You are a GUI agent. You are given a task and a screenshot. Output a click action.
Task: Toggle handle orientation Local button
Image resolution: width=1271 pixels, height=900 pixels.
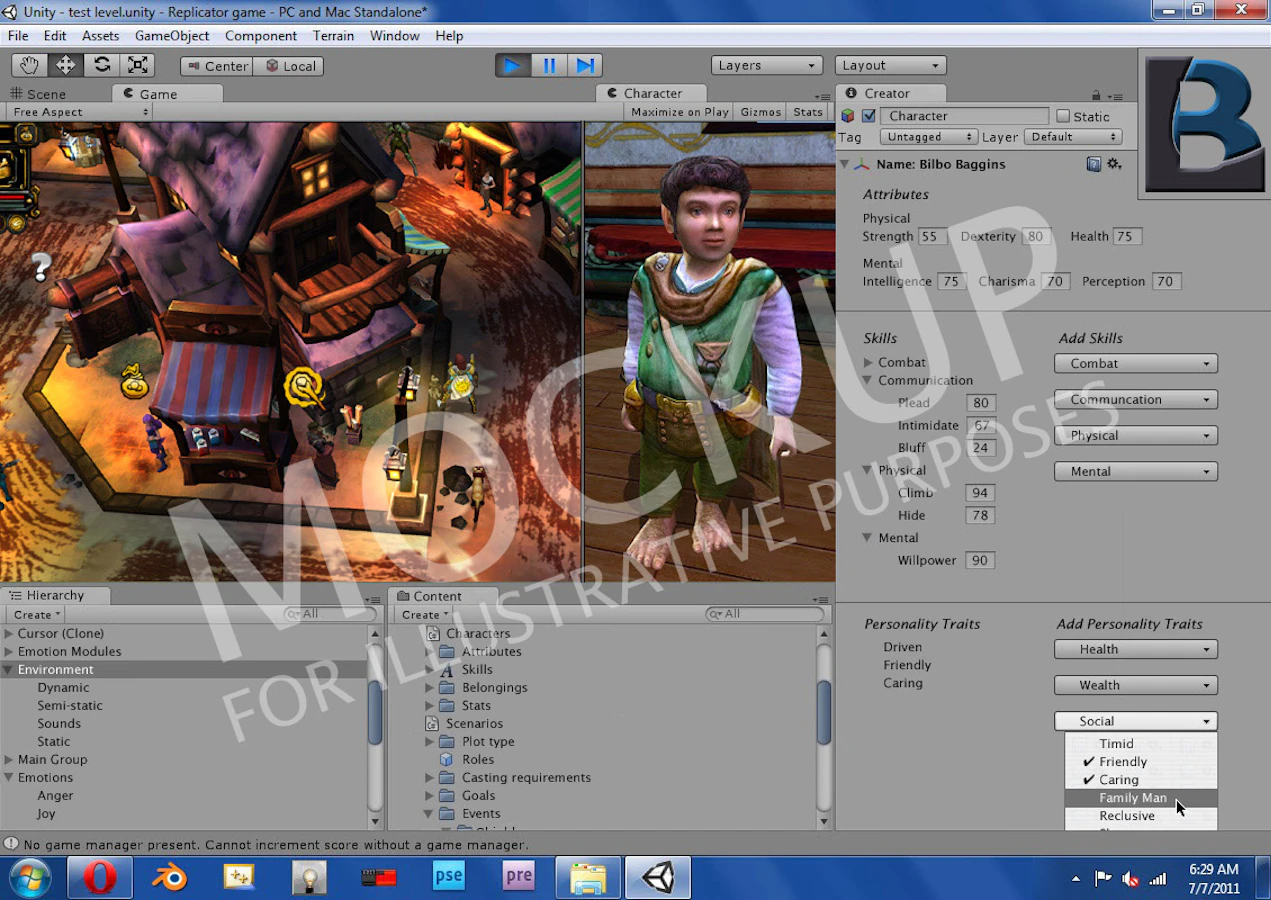pyautogui.click(x=287, y=66)
